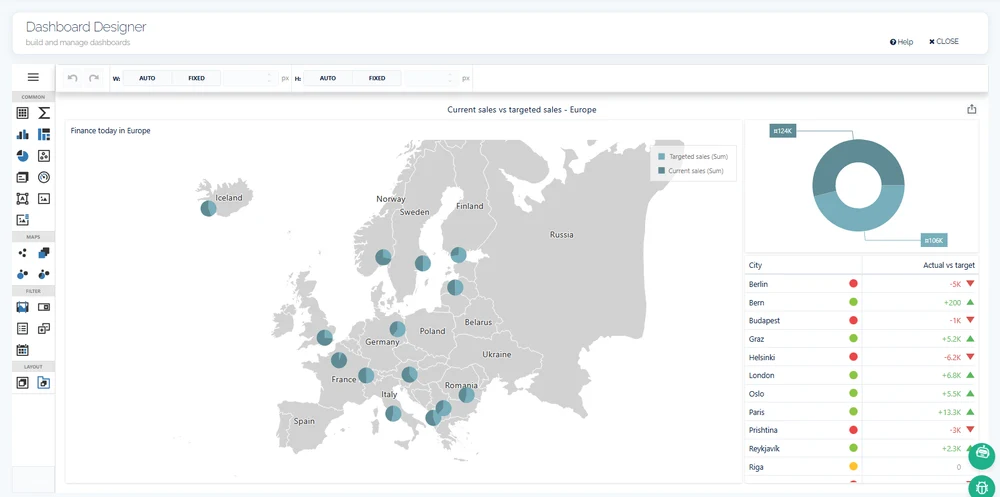Add a Range Filter item

pos(22,307)
